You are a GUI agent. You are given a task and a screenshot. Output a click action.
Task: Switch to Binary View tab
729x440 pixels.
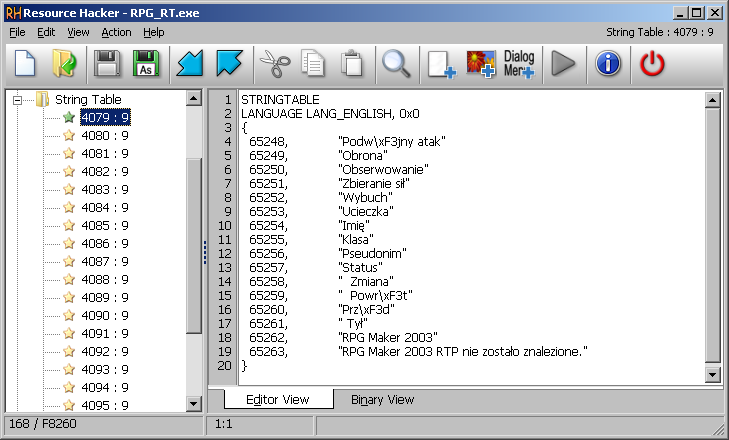382,400
